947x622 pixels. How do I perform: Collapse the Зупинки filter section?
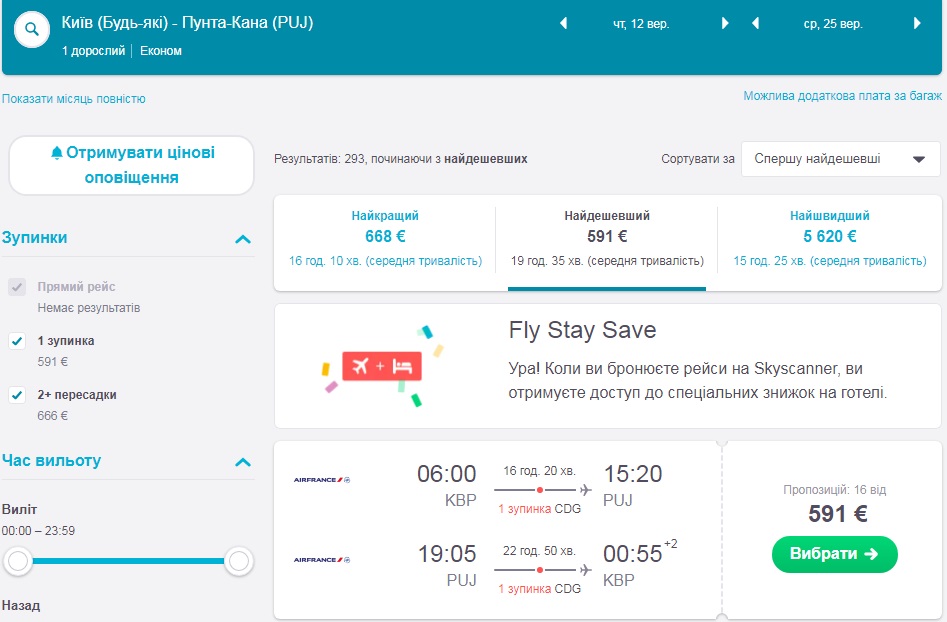tap(242, 239)
